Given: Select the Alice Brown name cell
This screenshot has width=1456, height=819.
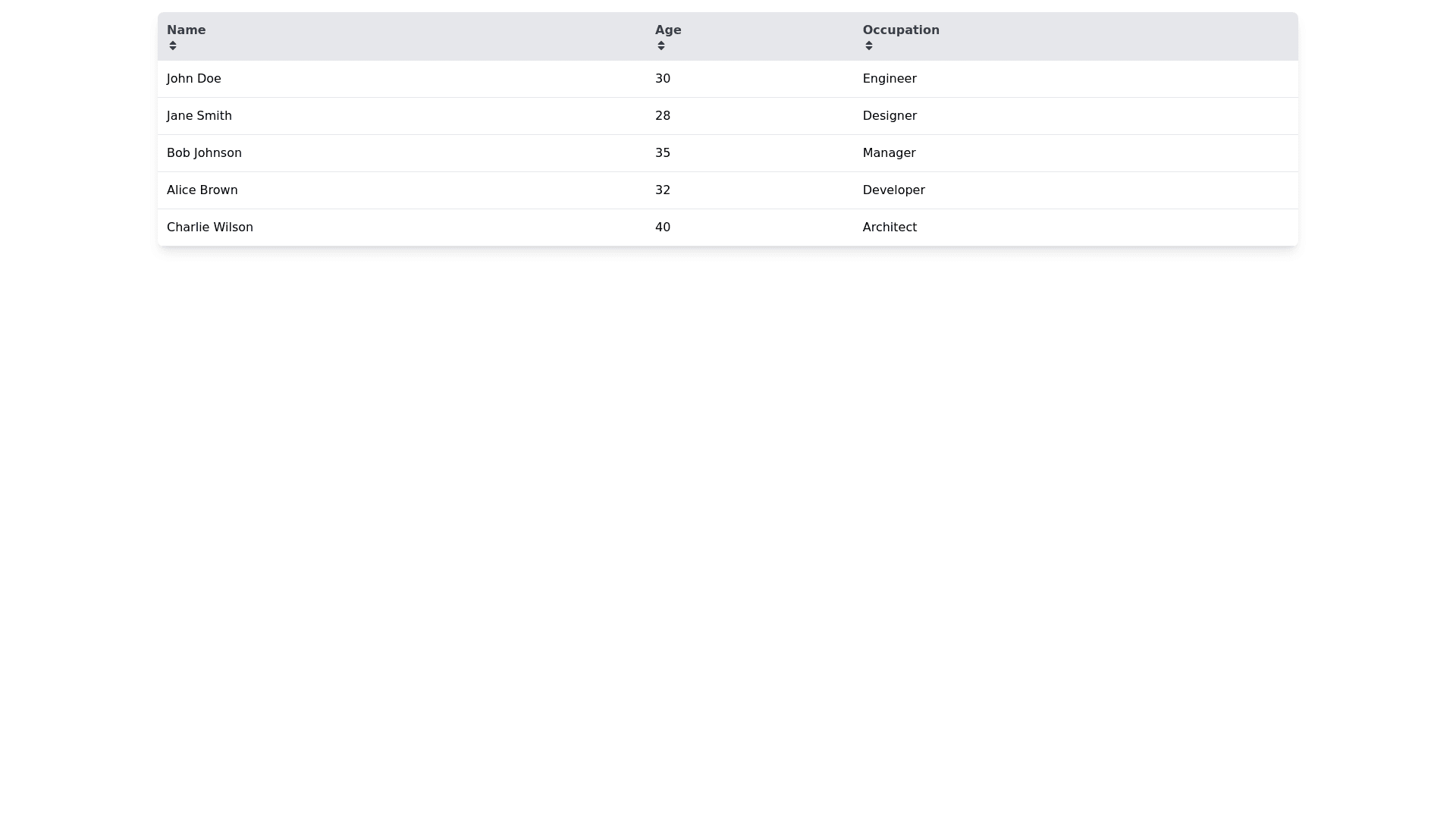Looking at the screenshot, I should (x=202, y=190).
